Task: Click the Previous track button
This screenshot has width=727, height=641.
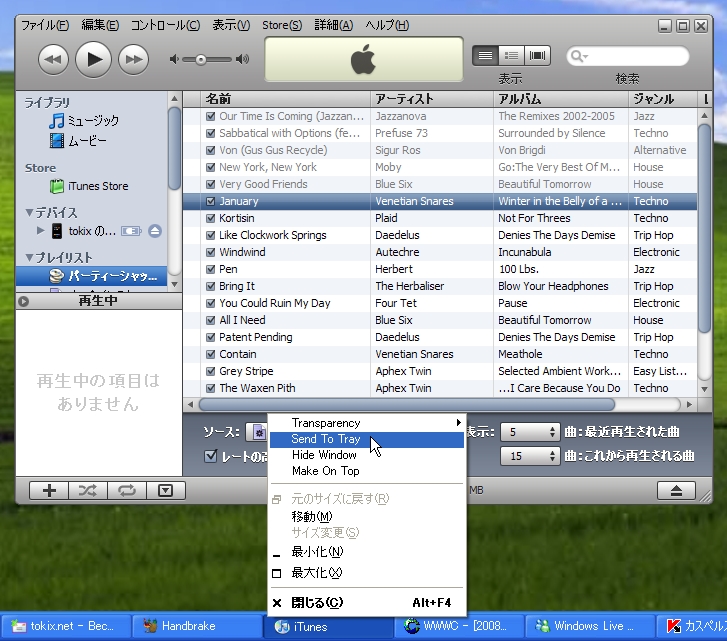Action: tap(53, 59)
